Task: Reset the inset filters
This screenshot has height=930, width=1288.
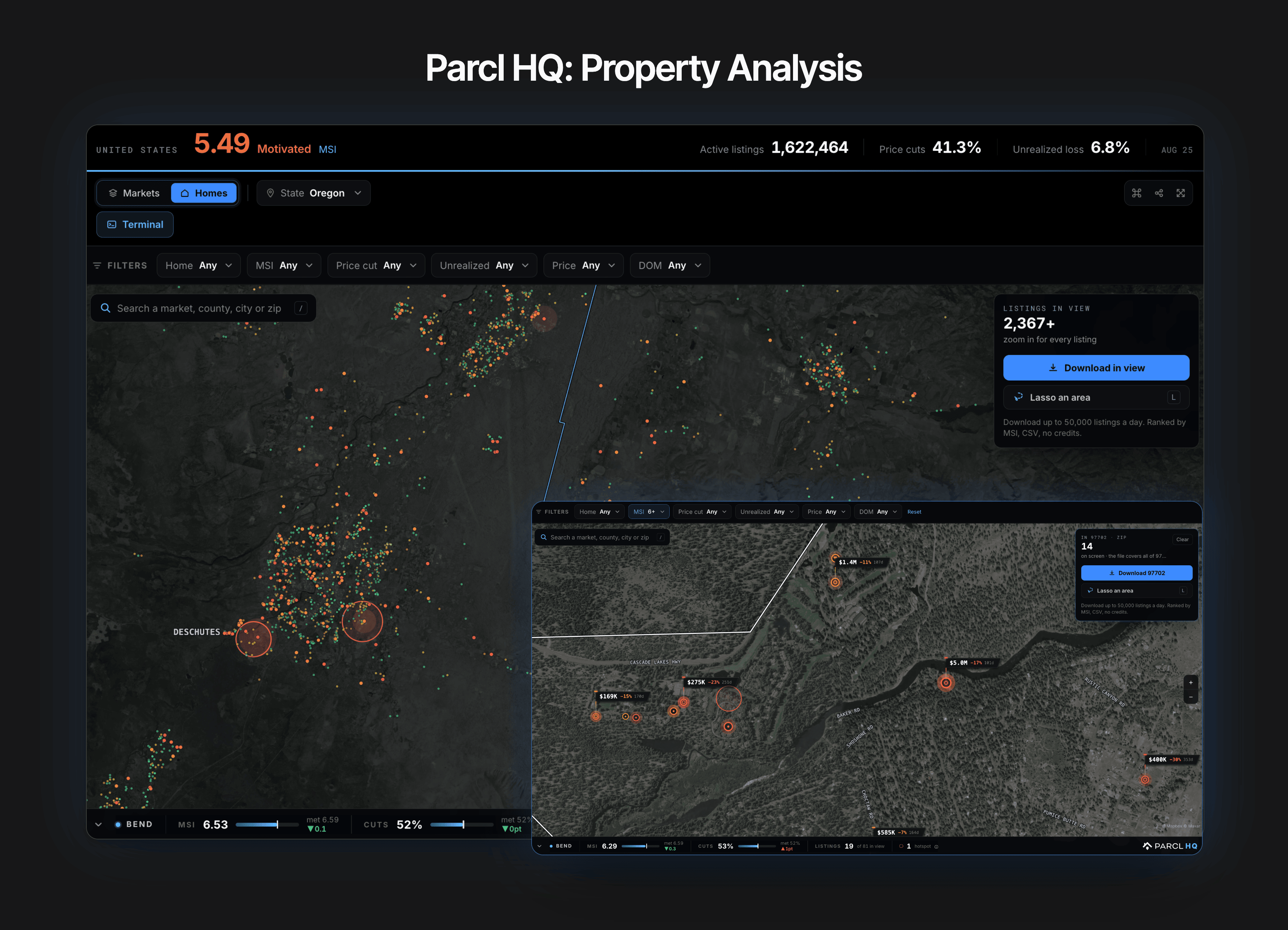Action: pos(915,512)
